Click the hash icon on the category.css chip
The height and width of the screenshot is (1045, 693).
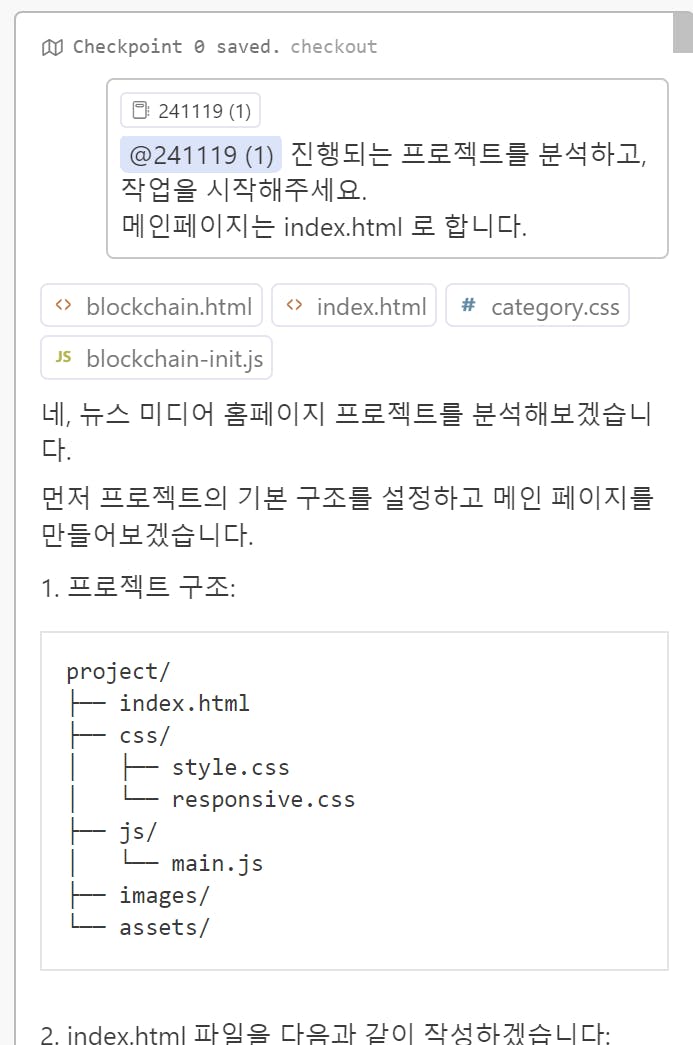(x=467, y=305)
